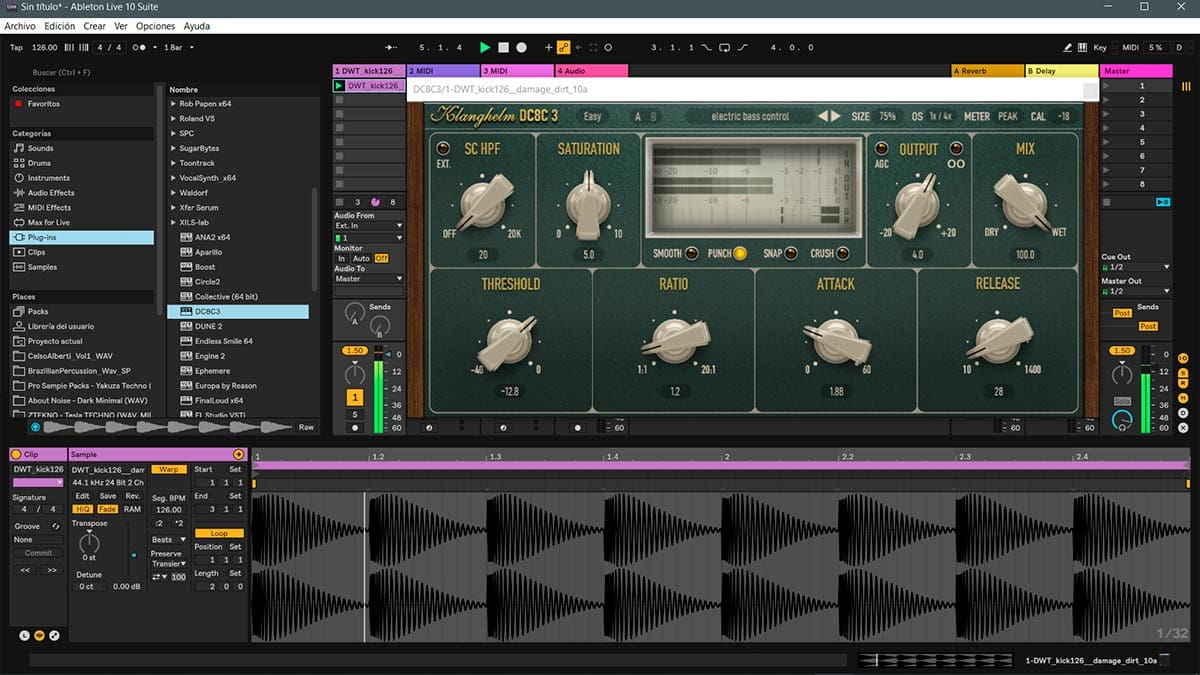
Task: Toggle the orange Automation Arm button
Action: tap(564, 47)
